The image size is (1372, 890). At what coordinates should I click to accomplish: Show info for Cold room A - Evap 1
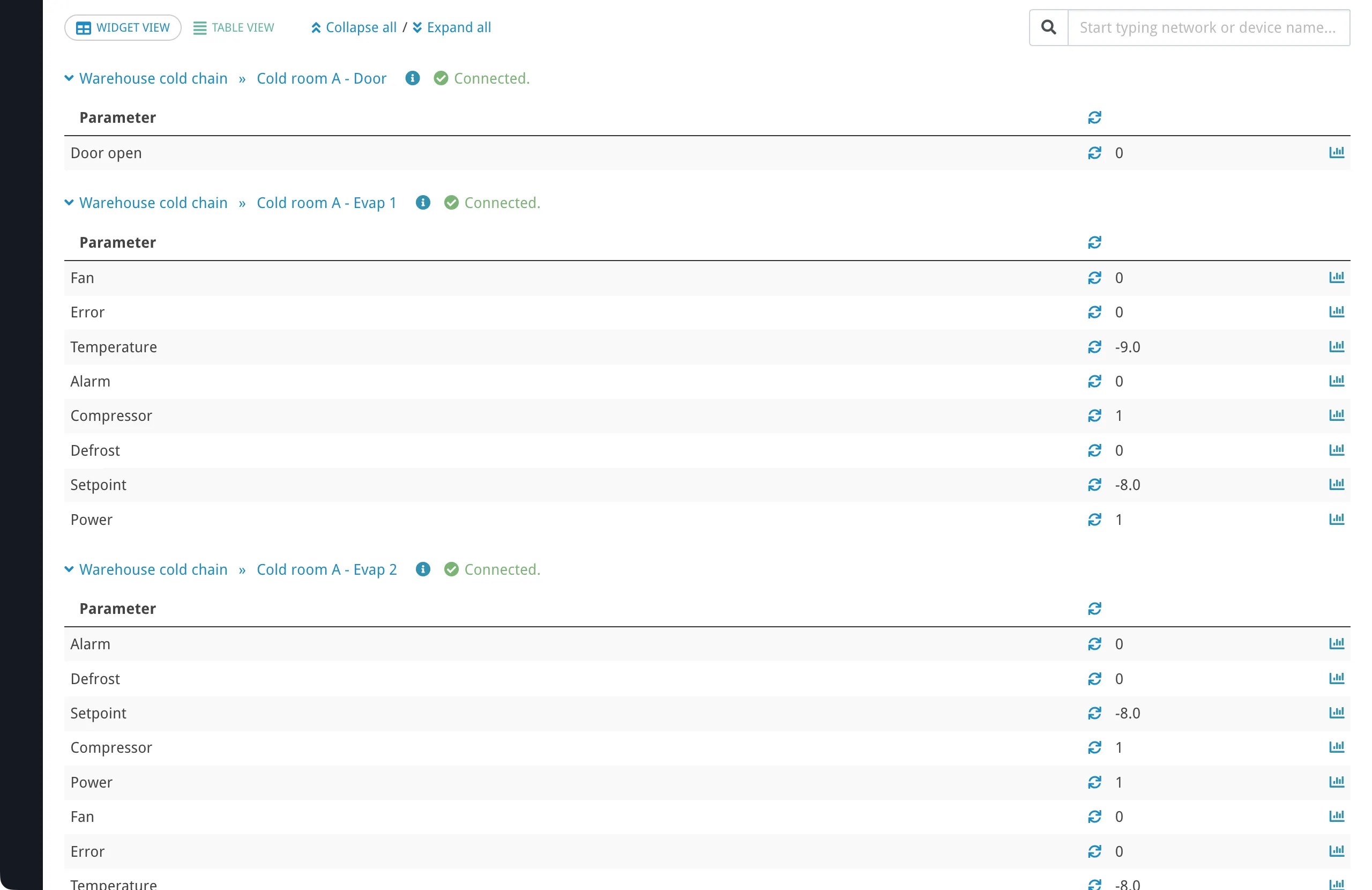422,203
